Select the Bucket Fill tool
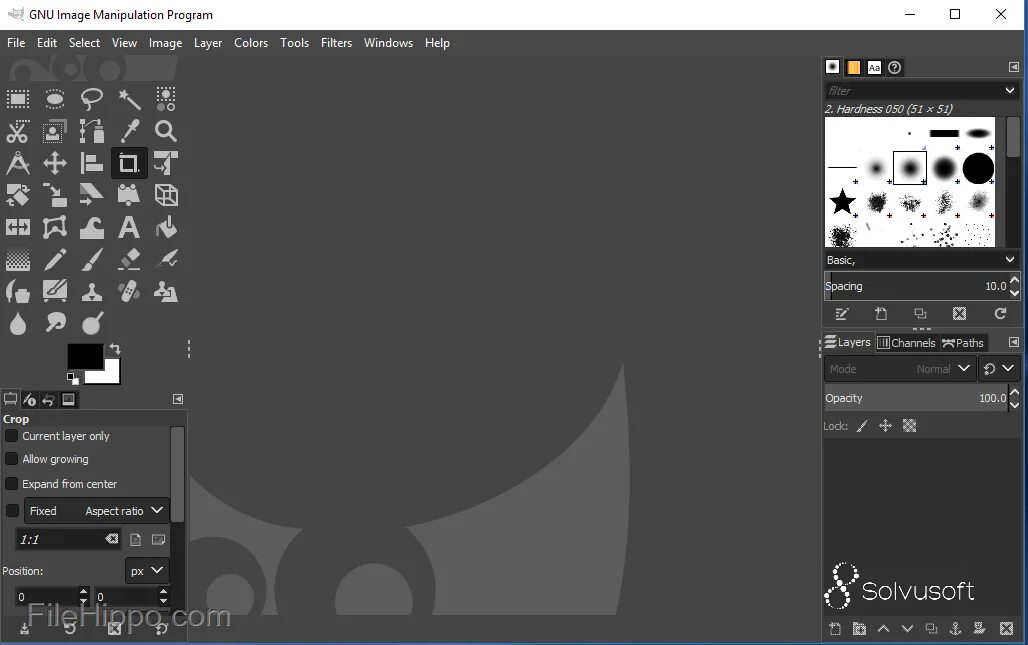Viewport: 1028px width, 645px height. (x=166, y=227)
